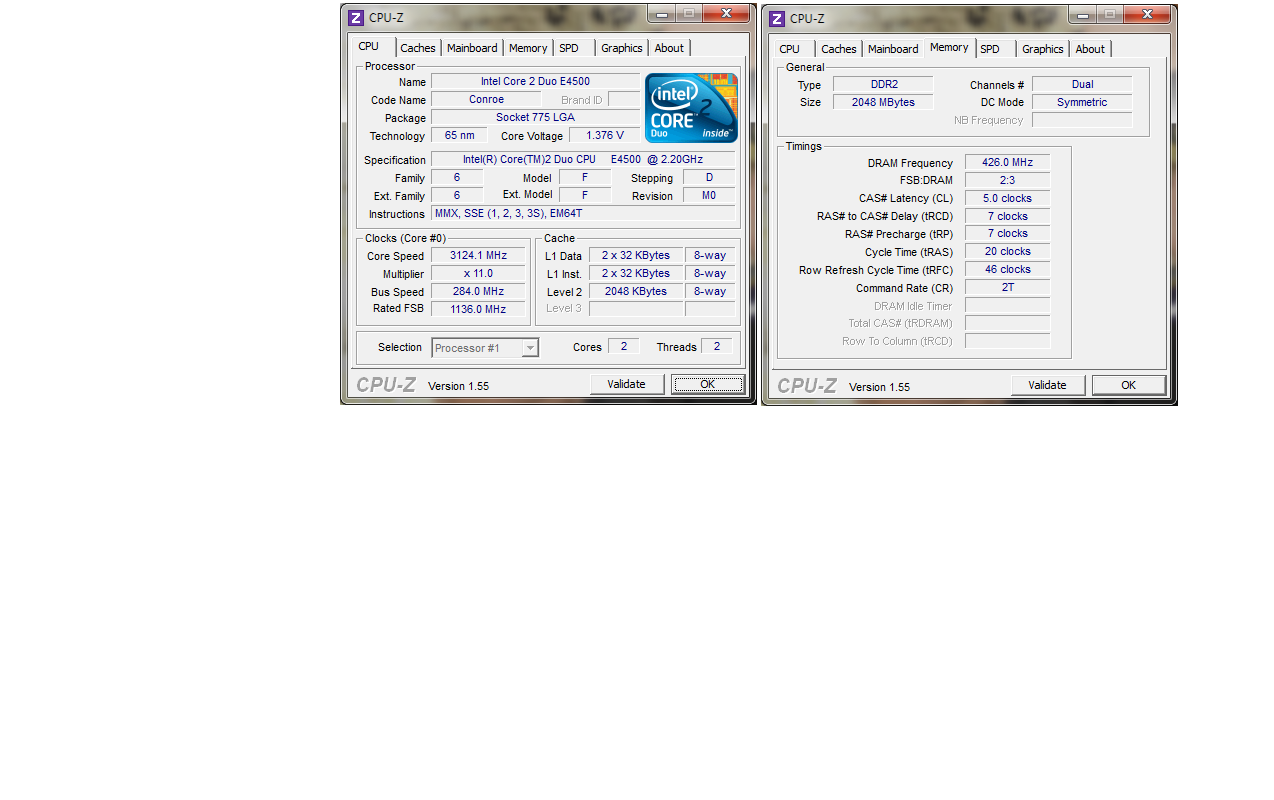The width and height of the screenshot is (1274, 800).
Task: Click the Package value Socket 775 LGA
Action: pos(536,118)
